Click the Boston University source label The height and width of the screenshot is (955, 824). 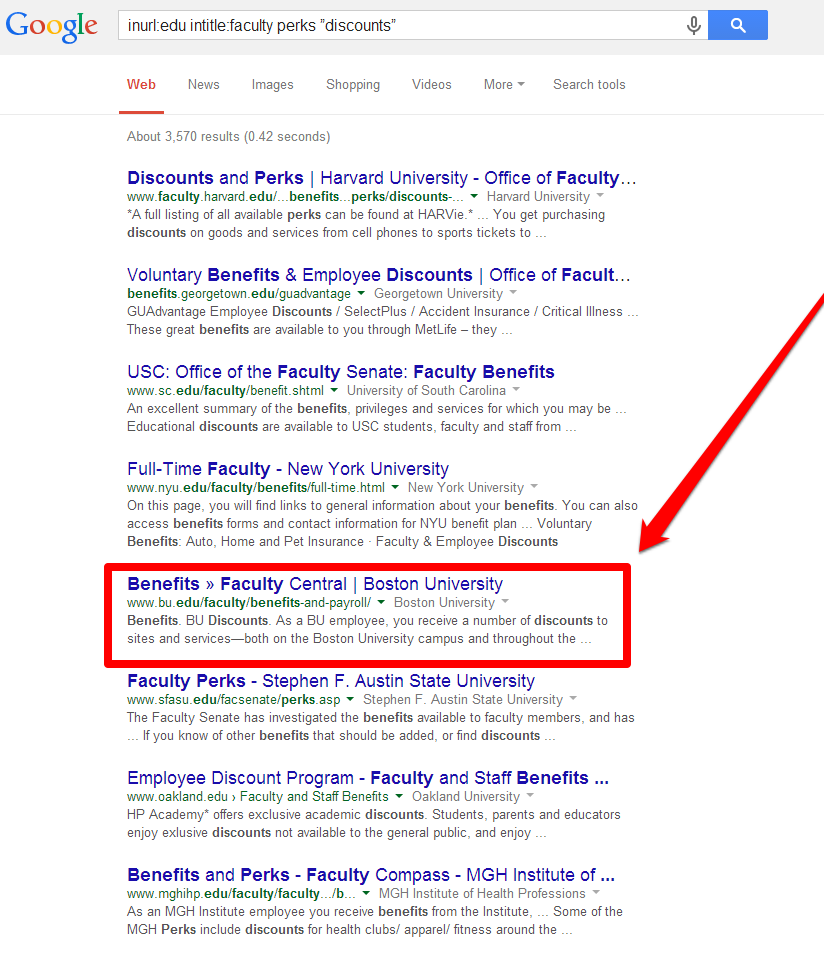(x=445, y=602)
